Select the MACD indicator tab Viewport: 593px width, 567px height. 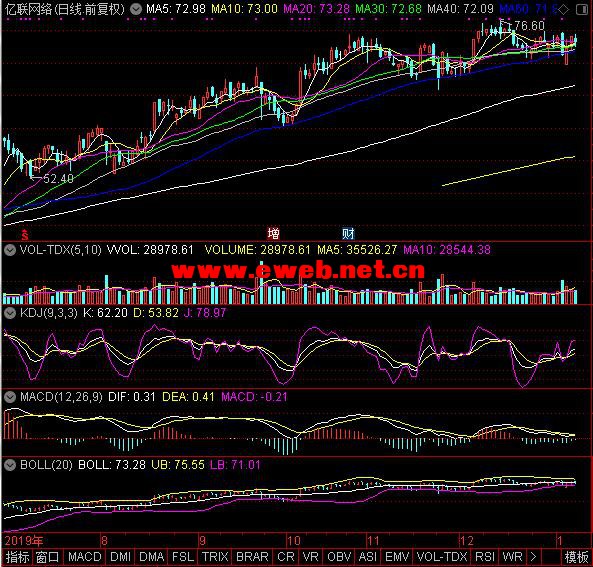(84, 557)
